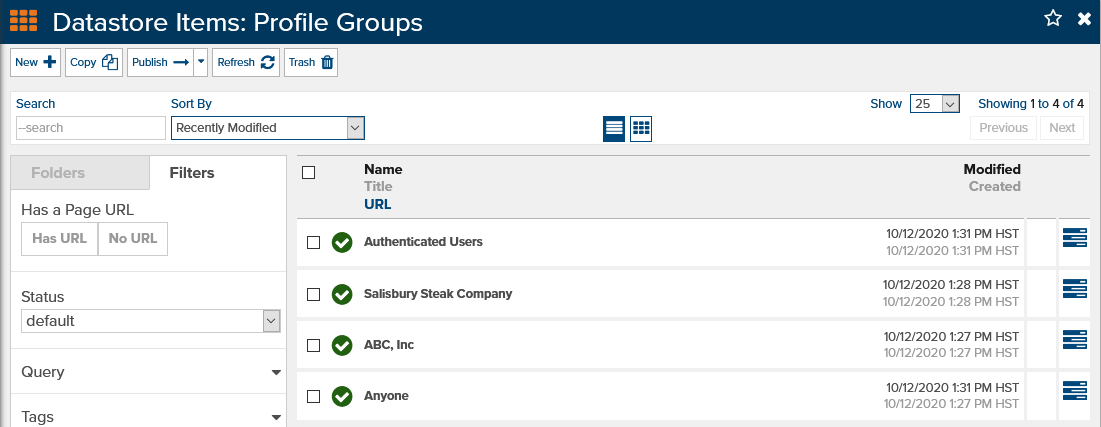Click the green status icon for ABC, Inc
Viewport: 1101px width, 427px height.
pos(342,346)
